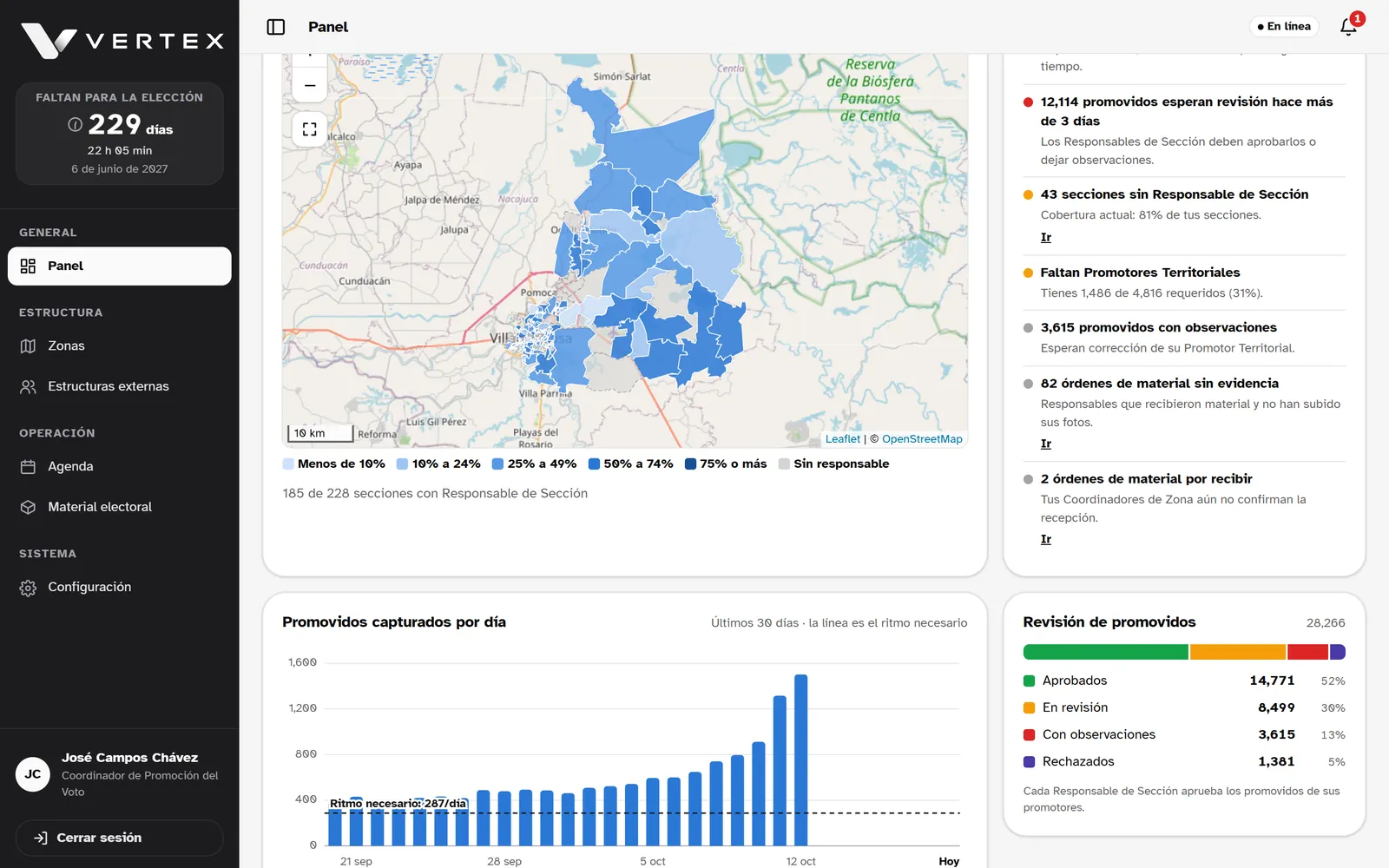Click the map zoom-out minus button
This screenshot has width=1389, height=868.
310,85
